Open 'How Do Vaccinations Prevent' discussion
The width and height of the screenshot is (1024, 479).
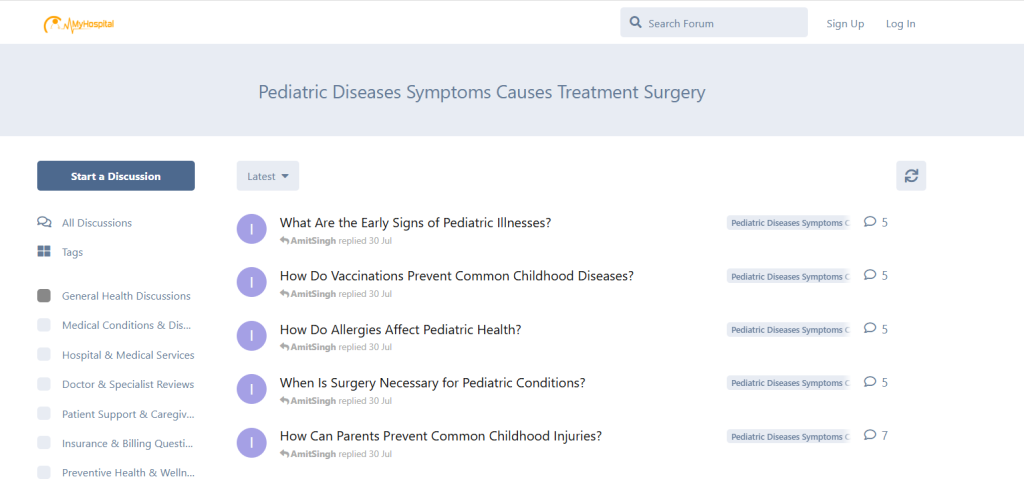pos(456,276)
